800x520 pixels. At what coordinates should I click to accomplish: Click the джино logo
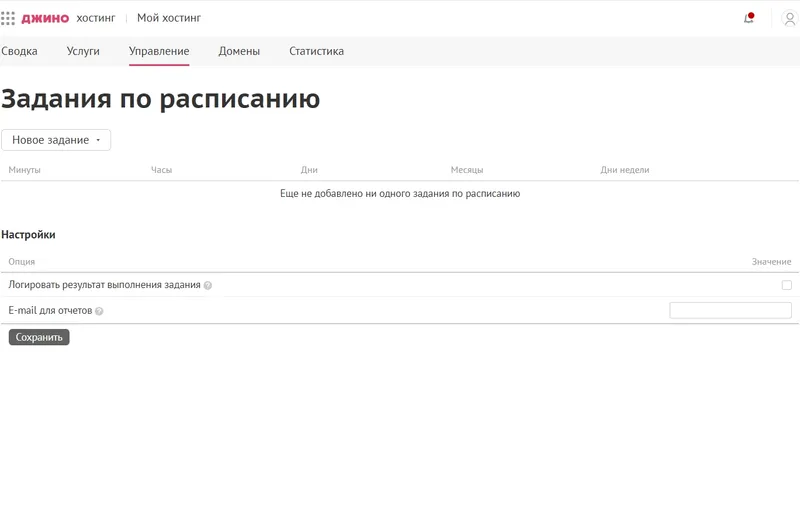(45, 18)
